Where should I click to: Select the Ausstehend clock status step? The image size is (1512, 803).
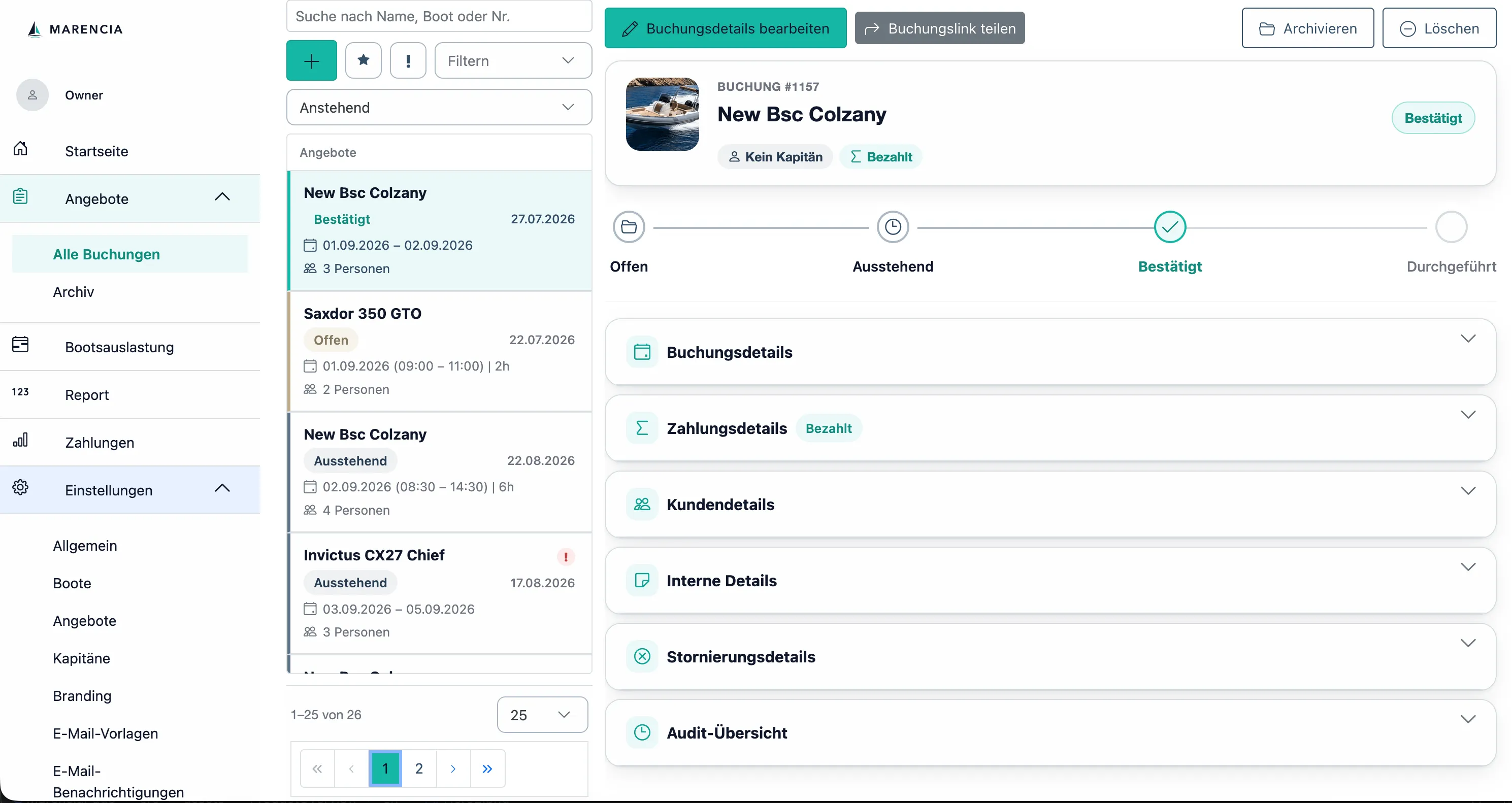(x=893, y=227)
